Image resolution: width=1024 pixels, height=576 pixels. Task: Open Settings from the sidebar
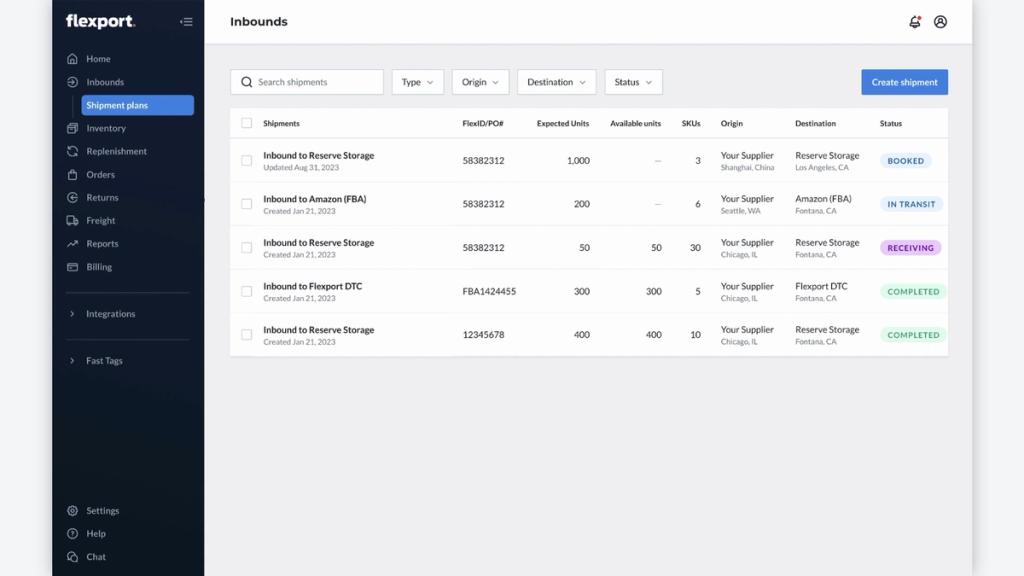tap(103, 511)
